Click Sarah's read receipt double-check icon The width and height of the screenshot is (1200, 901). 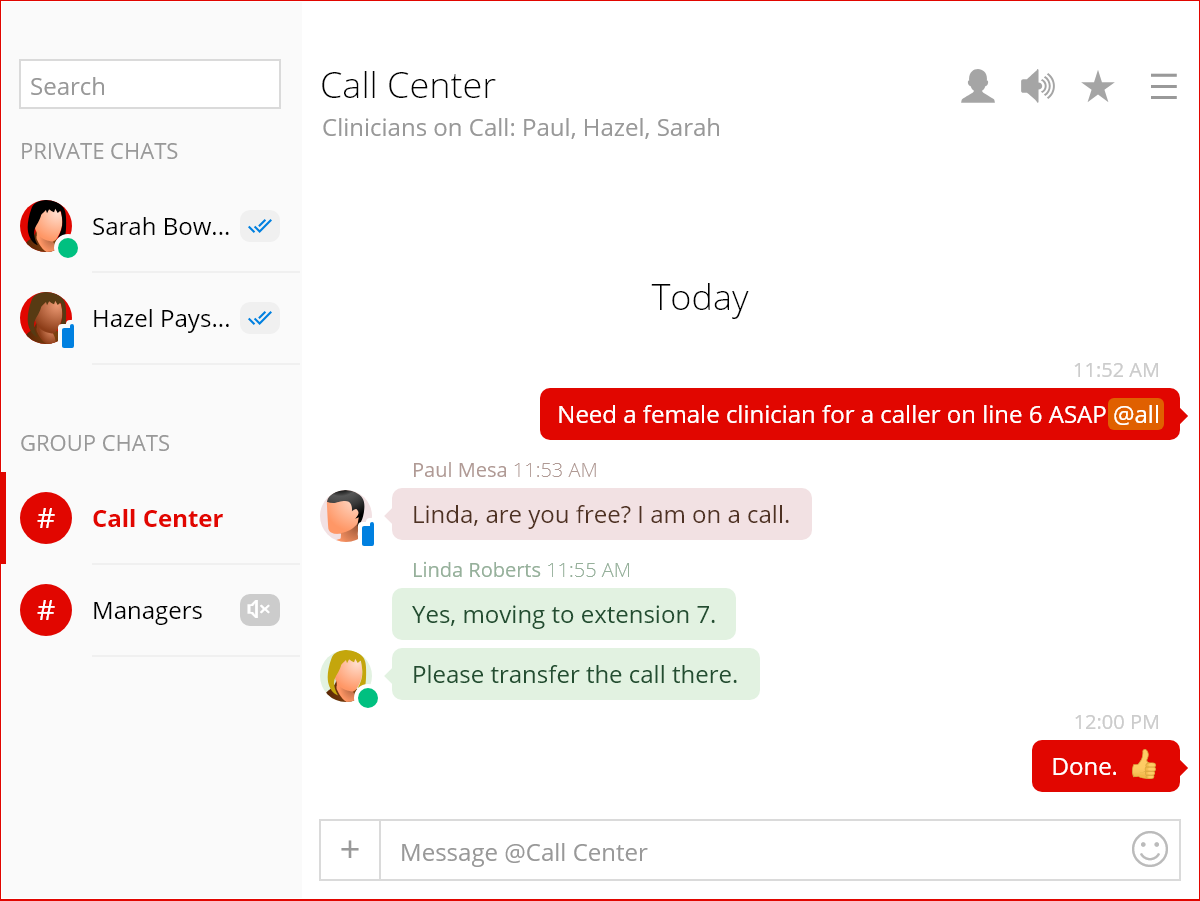pos(260,227)
